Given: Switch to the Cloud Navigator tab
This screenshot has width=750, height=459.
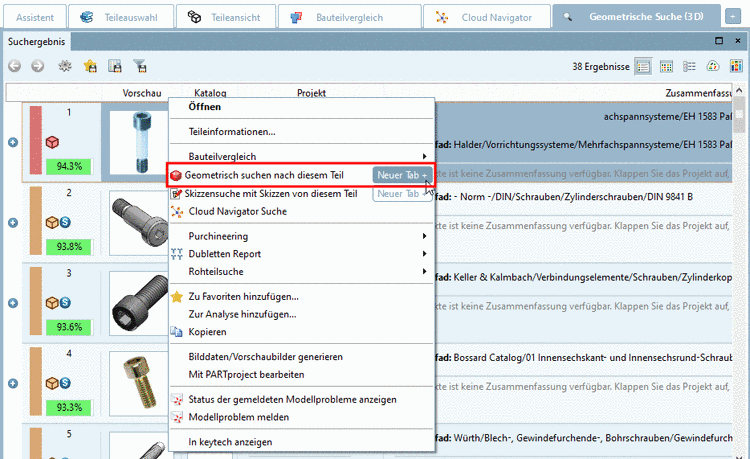Looking at the screenshot, I should (x=486, y=17).
